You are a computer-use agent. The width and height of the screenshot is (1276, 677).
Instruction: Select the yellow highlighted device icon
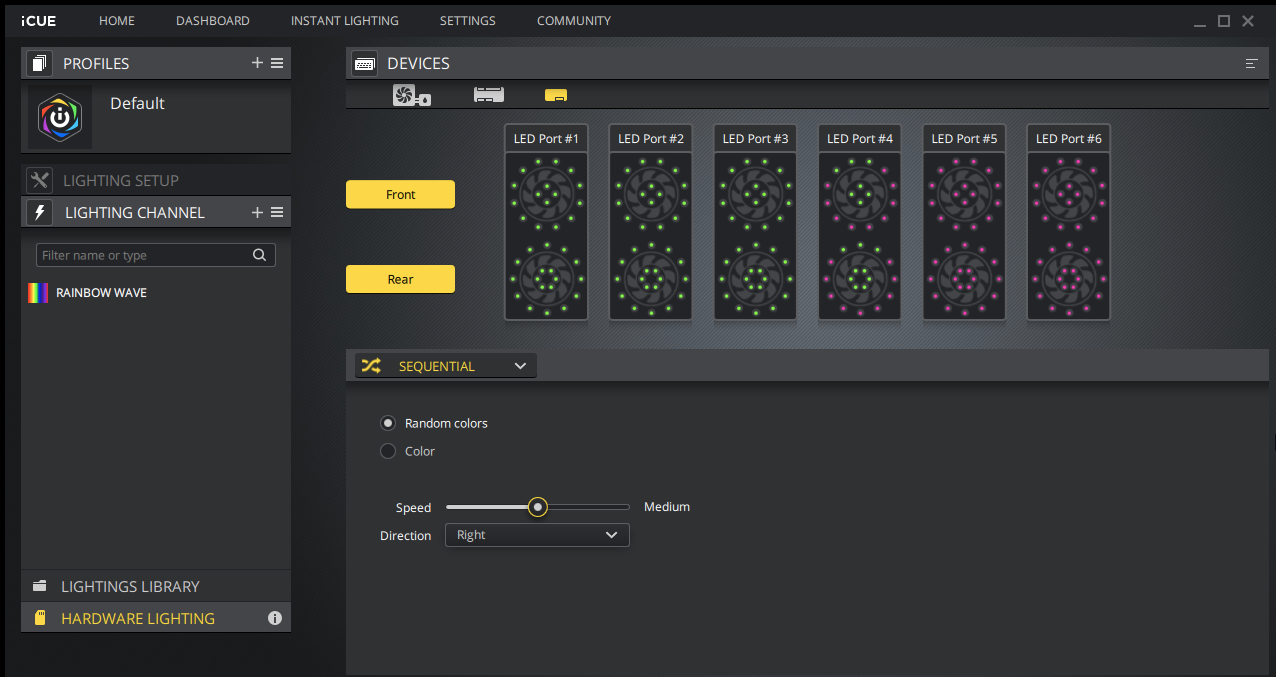pos(556,96)
